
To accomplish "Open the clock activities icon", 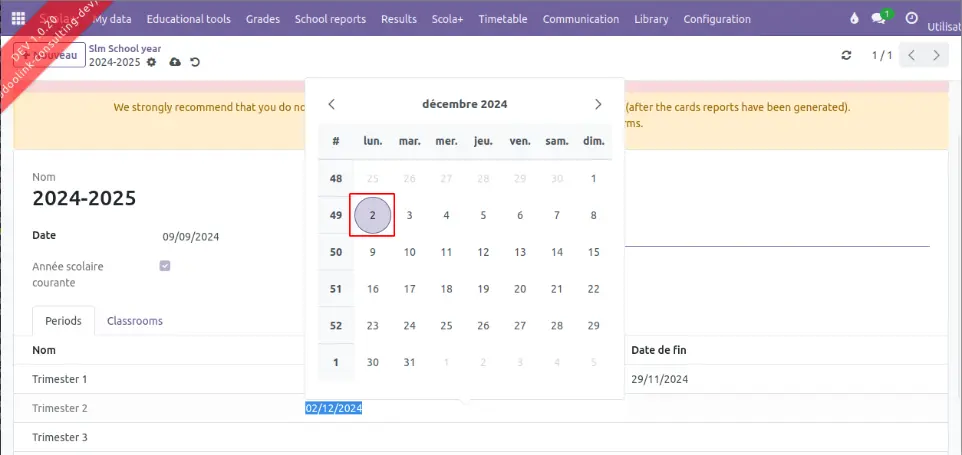I will (911, 19).
